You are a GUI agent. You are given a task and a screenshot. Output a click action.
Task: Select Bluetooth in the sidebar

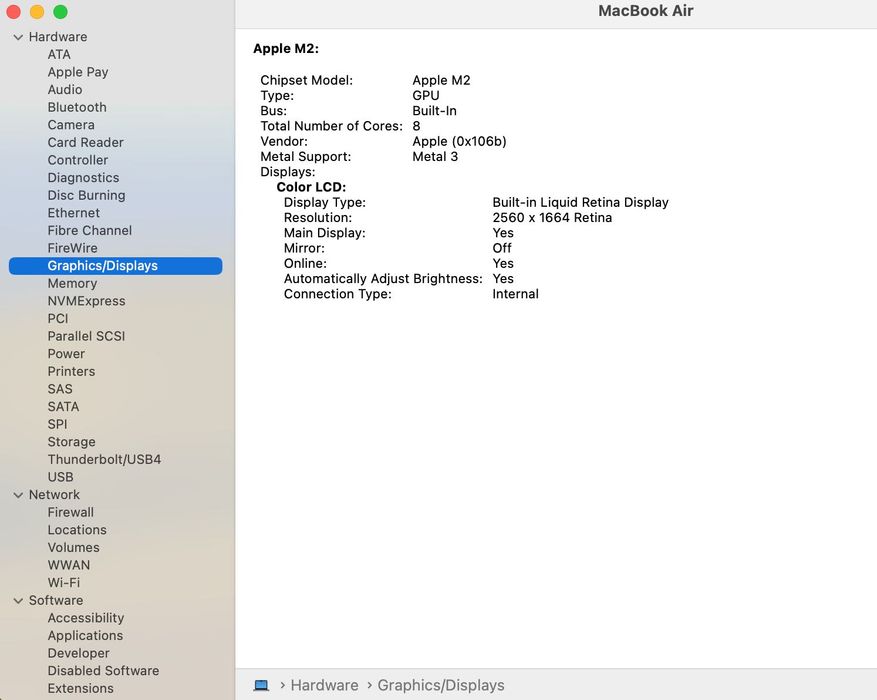[x=77, y=107]
